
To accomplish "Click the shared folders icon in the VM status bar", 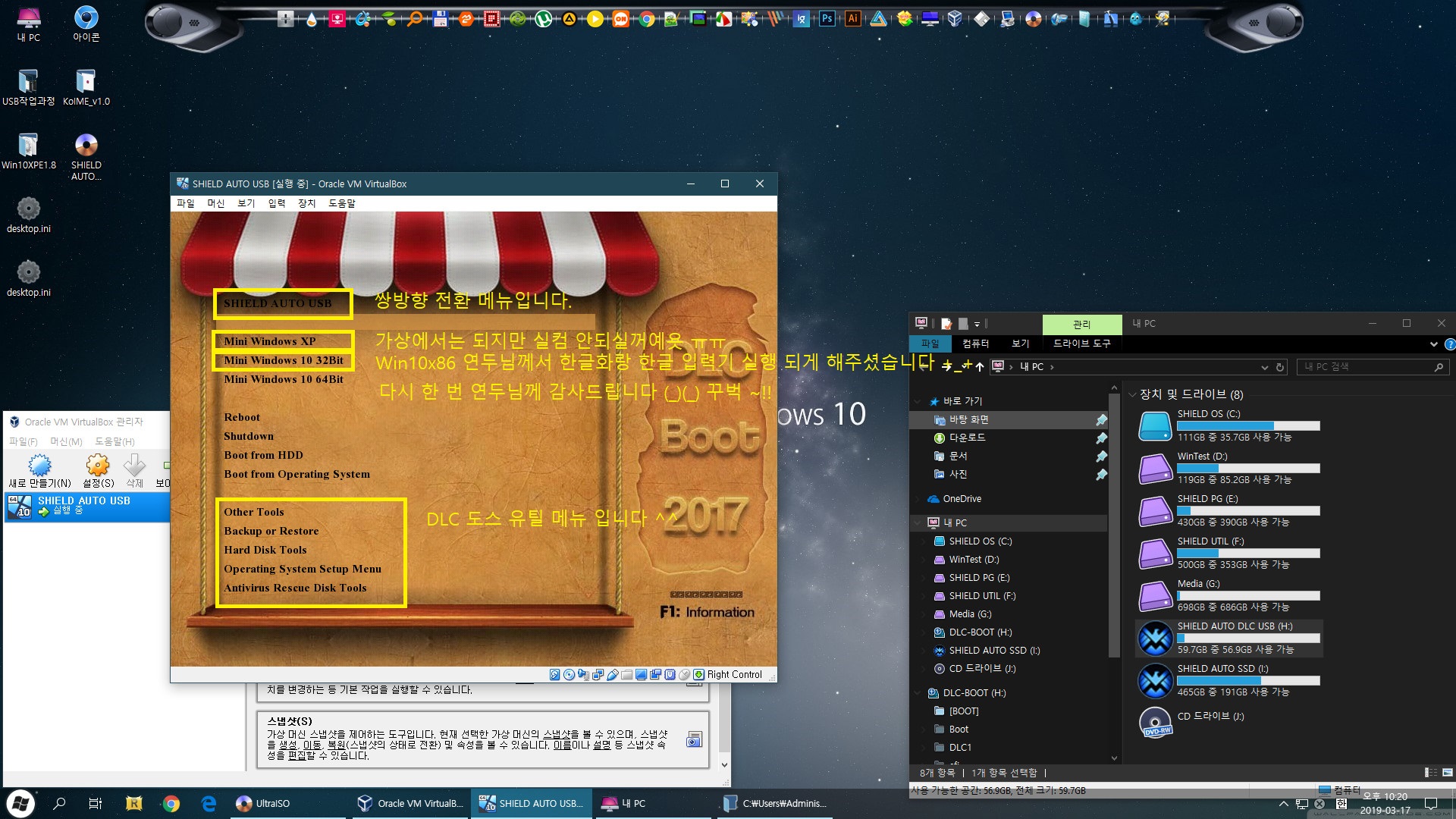I will pyautogui.click(x=626, y=674).
